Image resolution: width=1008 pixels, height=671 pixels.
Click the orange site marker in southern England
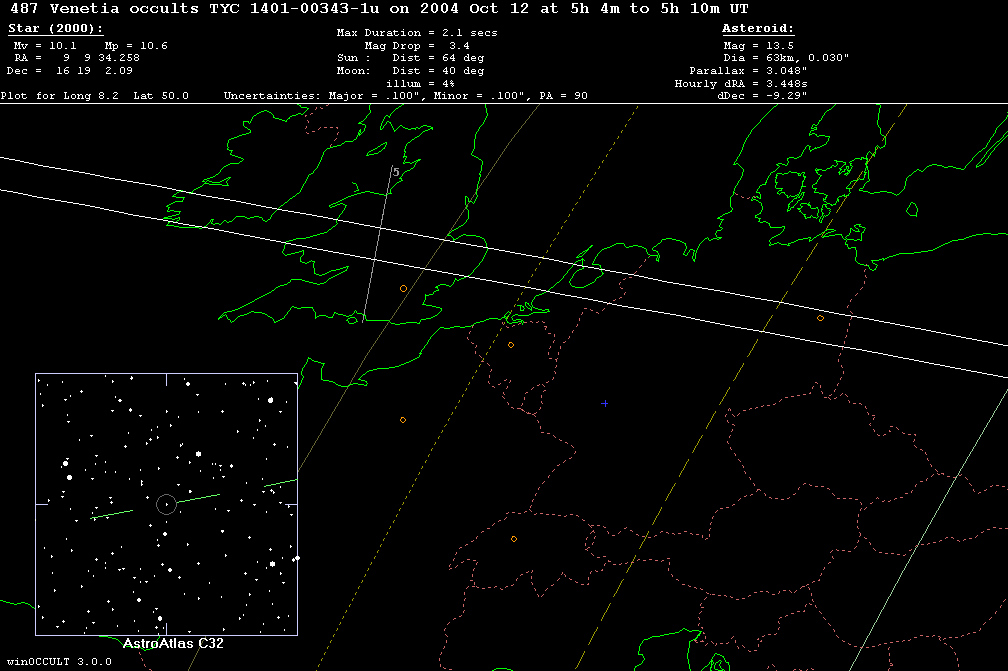(x=403, y=288)
